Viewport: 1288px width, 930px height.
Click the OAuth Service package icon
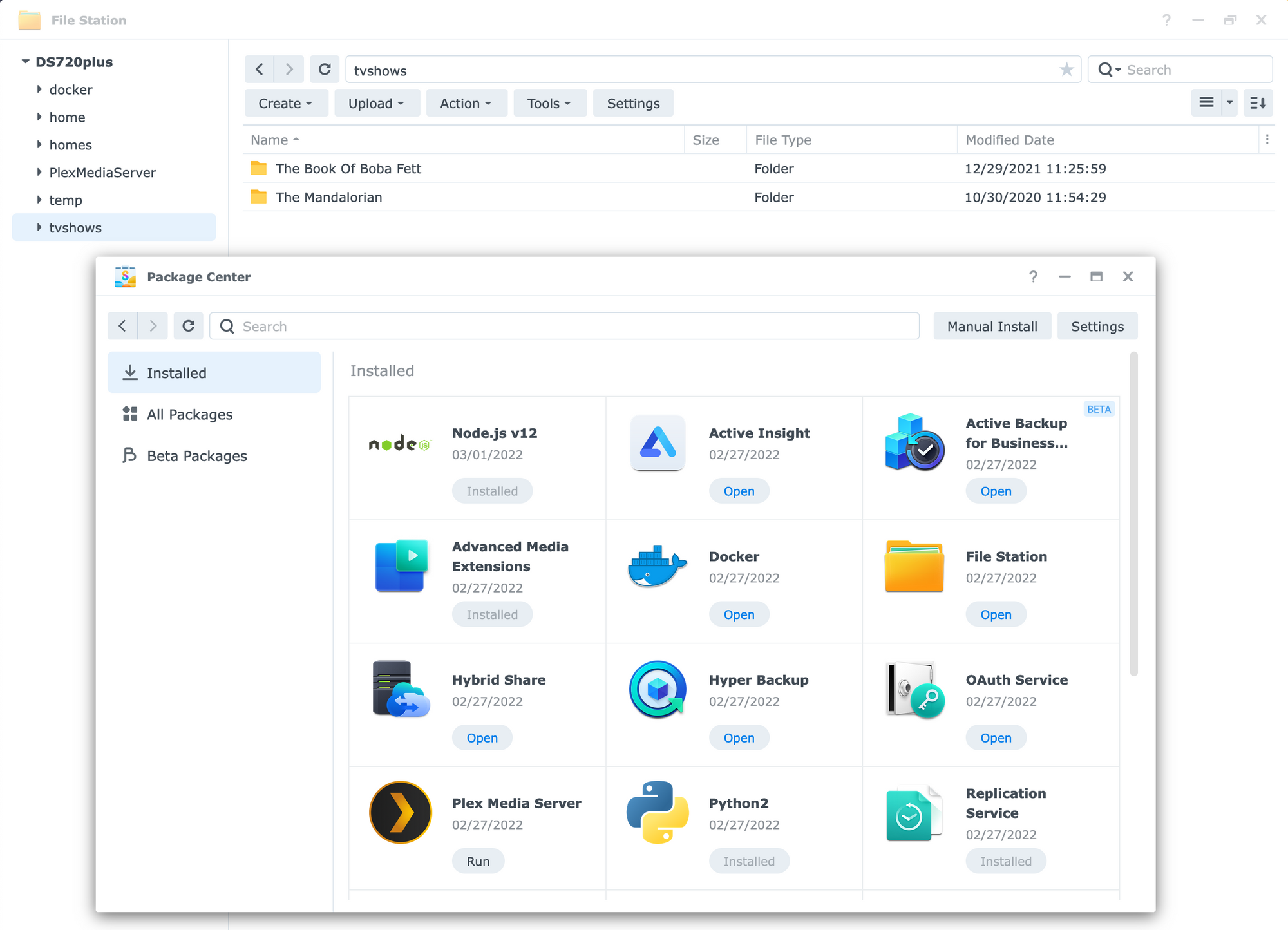pos(914,690)
